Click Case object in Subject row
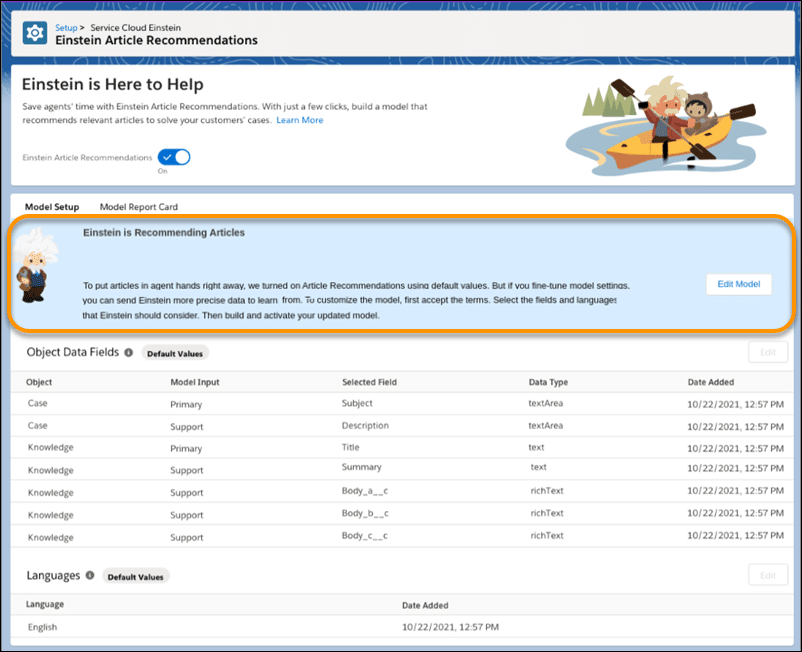Viewport: 802px width, 652px height. (x=37, y=403)
